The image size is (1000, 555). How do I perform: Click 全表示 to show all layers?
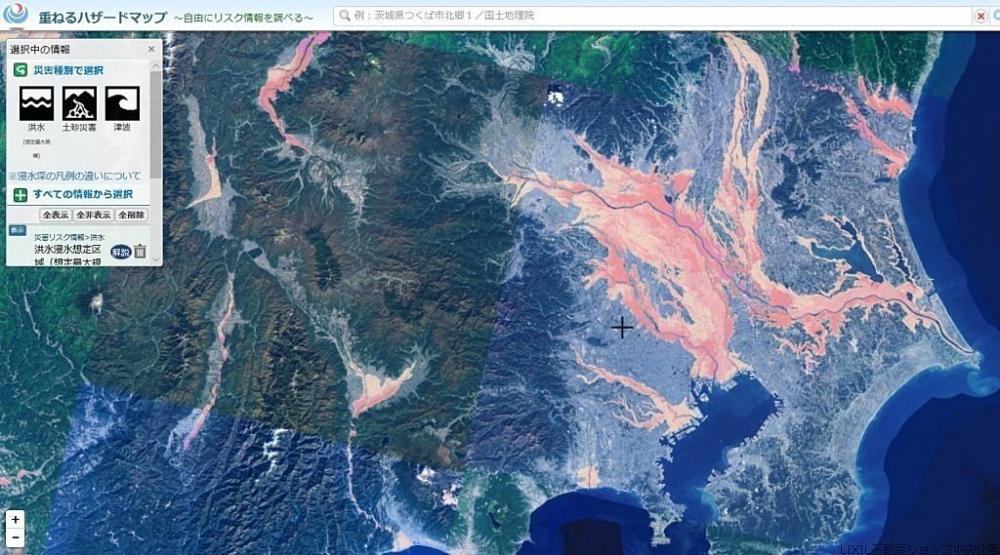55,215
